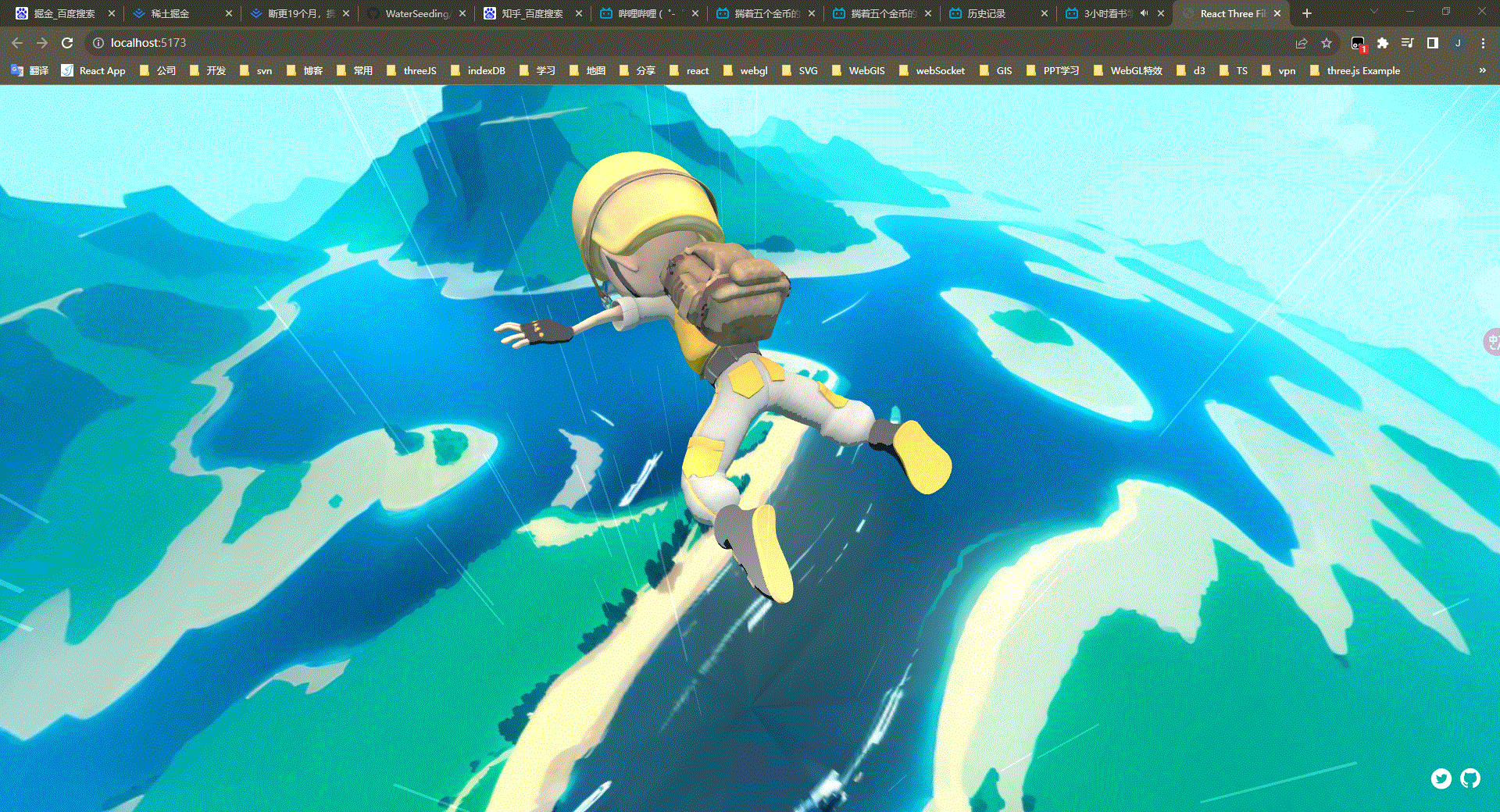Image resolution: width=1500 pixels, height=812 pixels.
Task: Expand the 分享 bookmark folder
Action: coord(637,70)
